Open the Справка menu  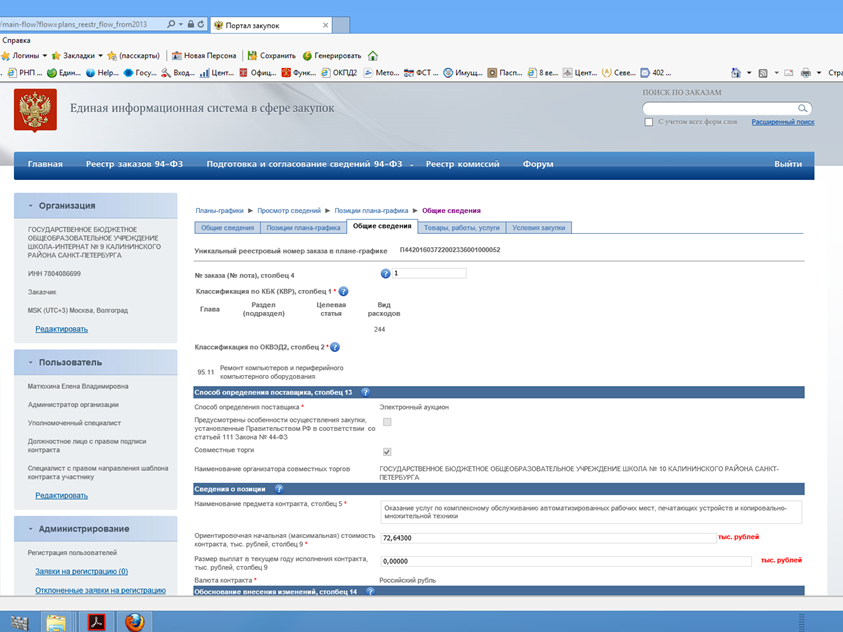[16, 40]
